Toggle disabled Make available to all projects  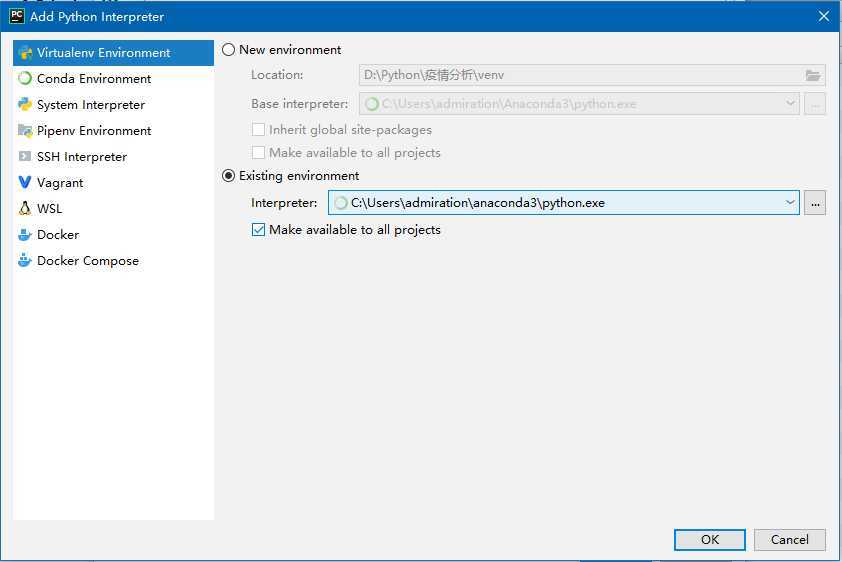pyautogui.click(x=258, y=153)
